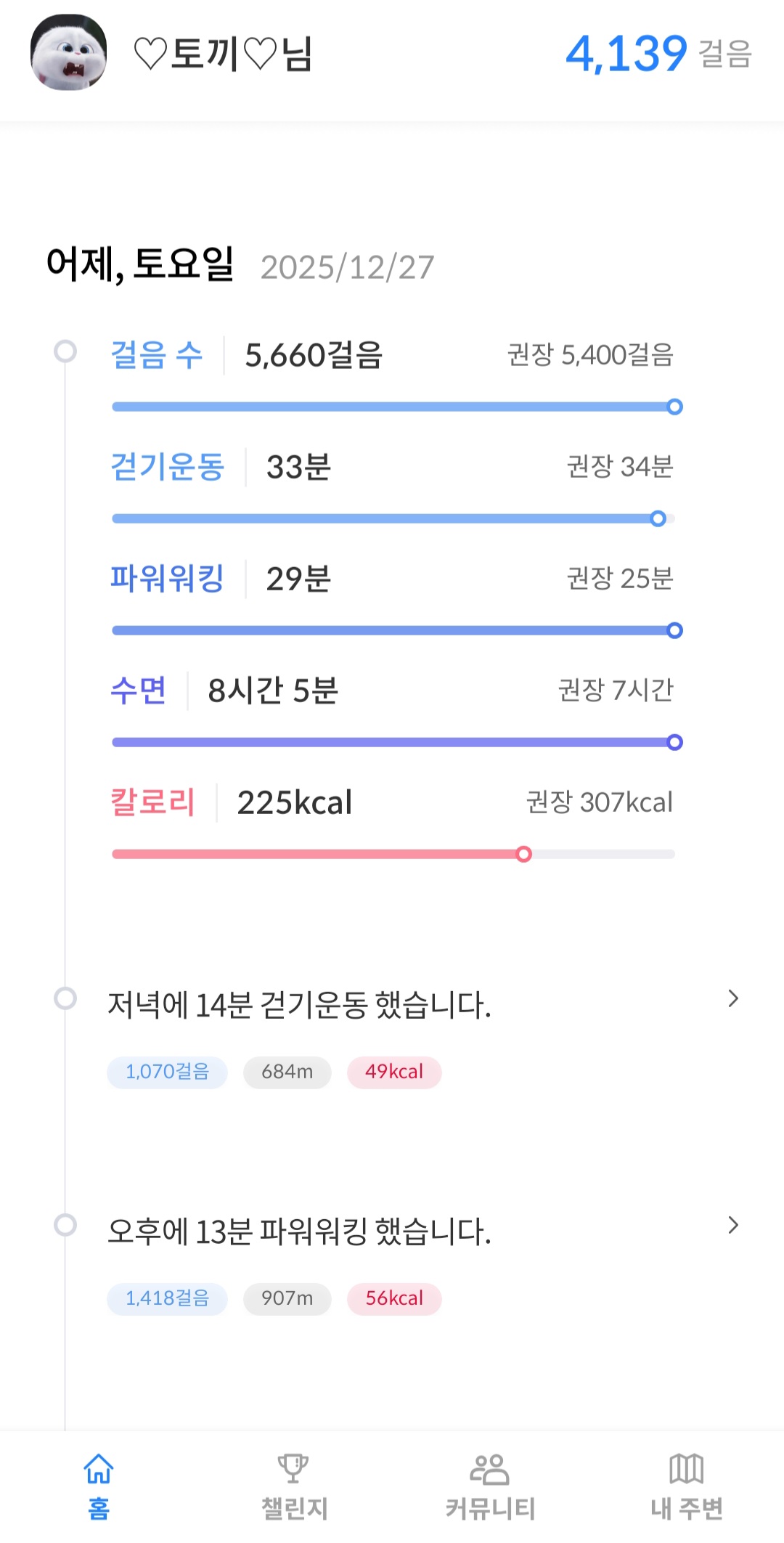Tap the Home house icon
Image resolution: width=784 pixels, height=1543 pixels.
coord(98,1470)
